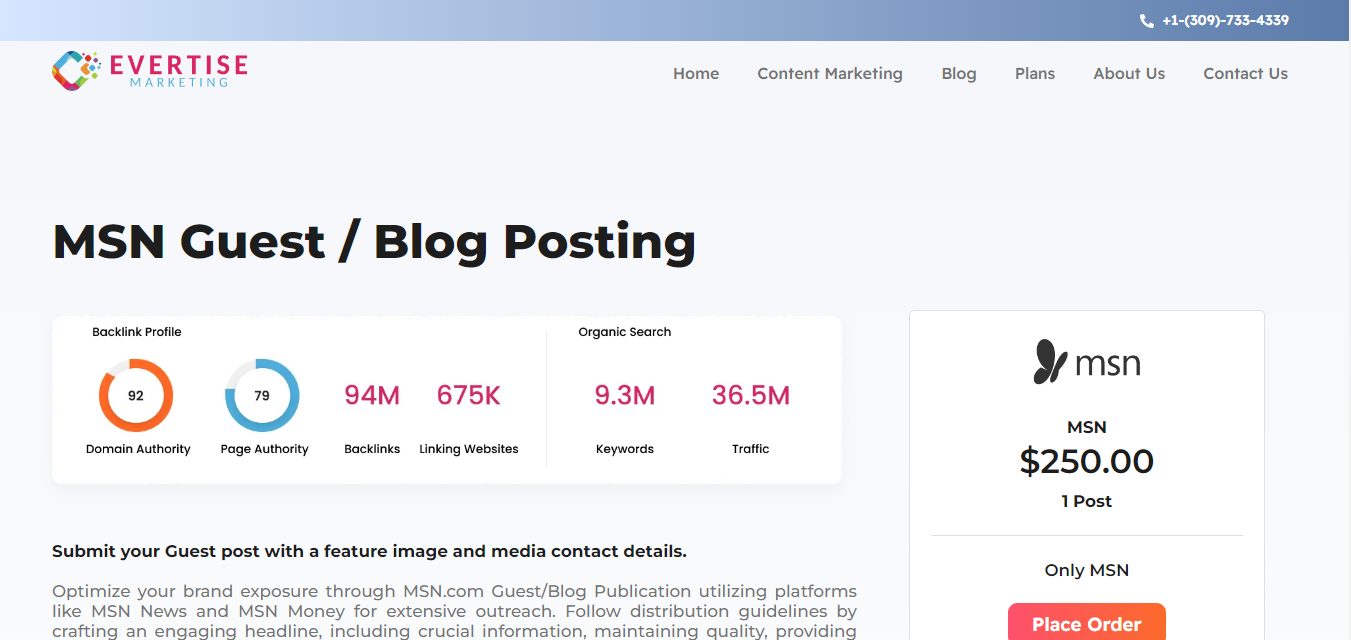The width and height of the screenshot is (1351, 640).
Task: Click the Backlink Profile label
Action: [x=137, y=332]
